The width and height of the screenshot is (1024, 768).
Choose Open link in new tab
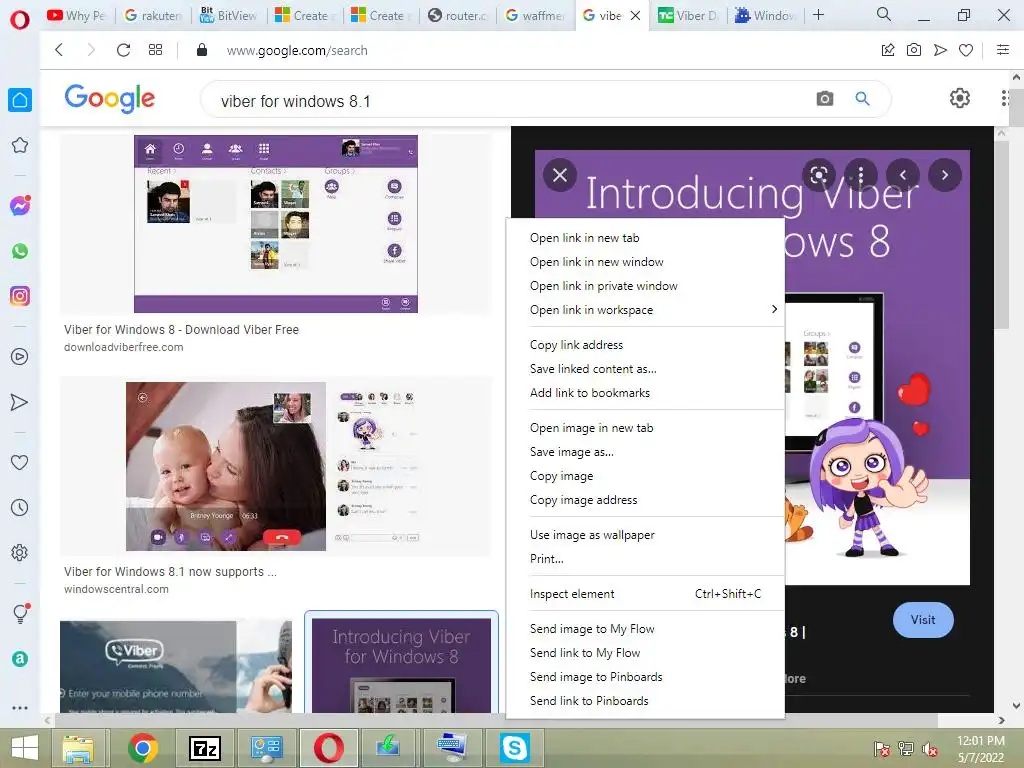coord(645,238)
